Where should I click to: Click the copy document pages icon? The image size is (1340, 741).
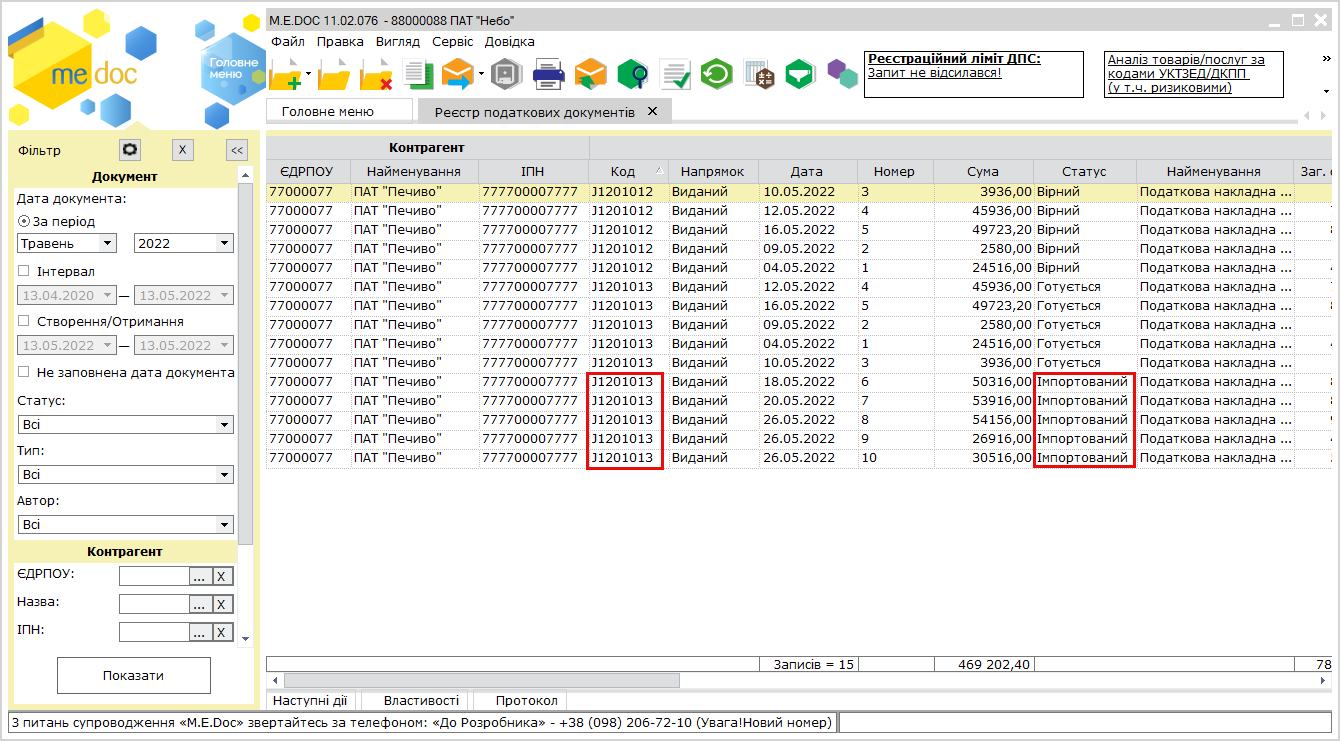(x=417, y=74)
